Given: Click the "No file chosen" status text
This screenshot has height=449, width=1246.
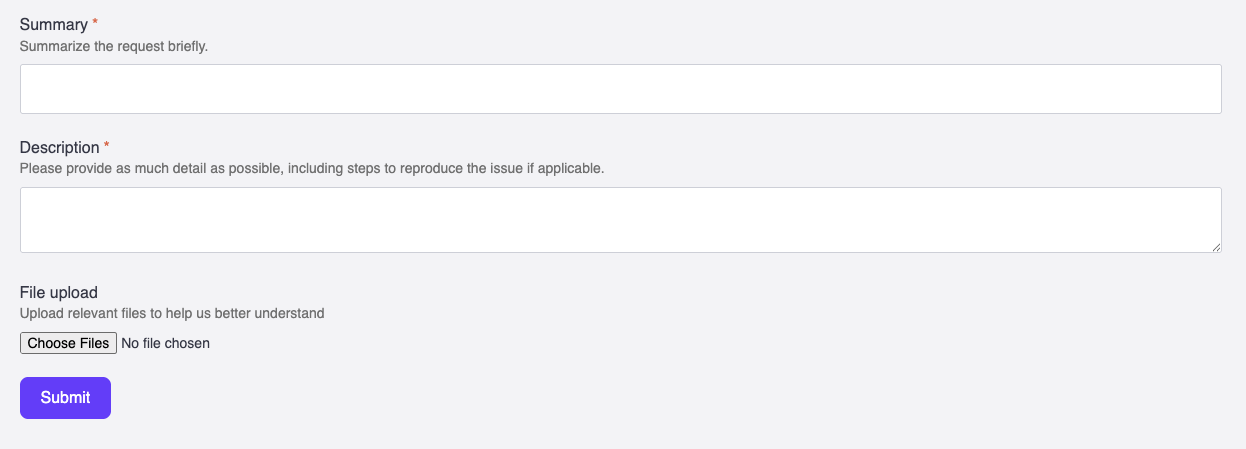Looking at the screenshot, I should coord(165,343).
